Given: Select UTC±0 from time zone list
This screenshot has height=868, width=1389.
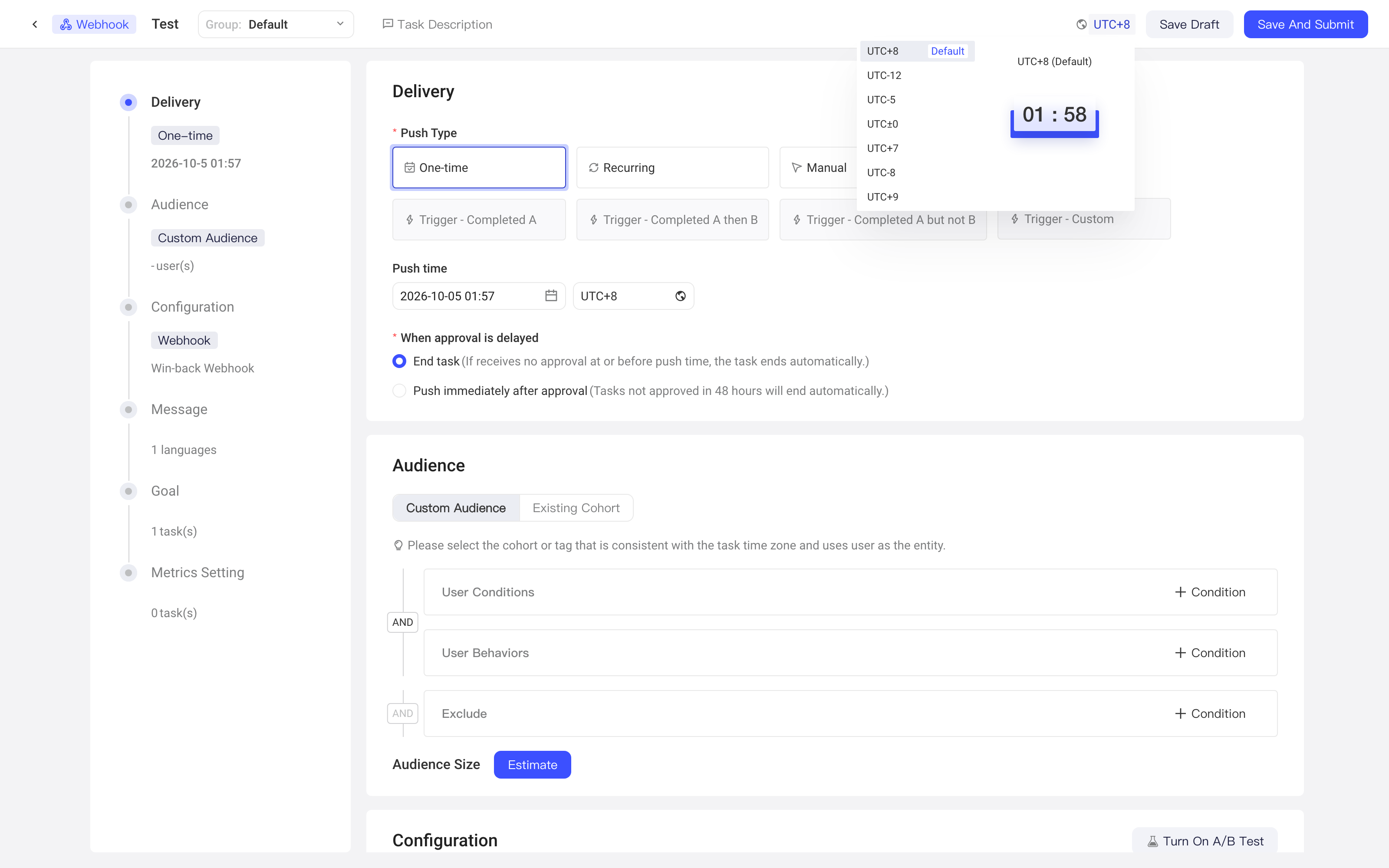Looking at the screenshot, I should tap(917, 124).
